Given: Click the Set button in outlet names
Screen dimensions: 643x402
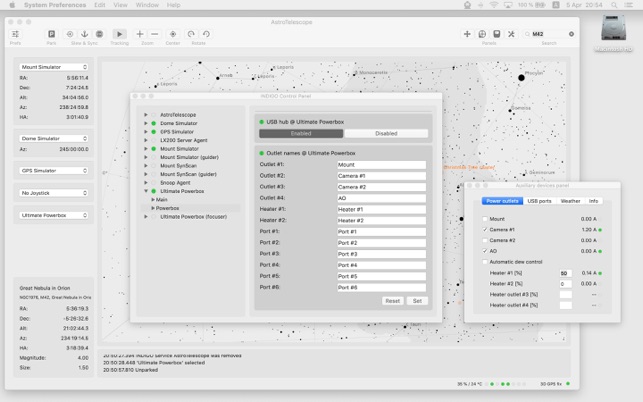Looking at the screenshot, I should click(417, 301).
